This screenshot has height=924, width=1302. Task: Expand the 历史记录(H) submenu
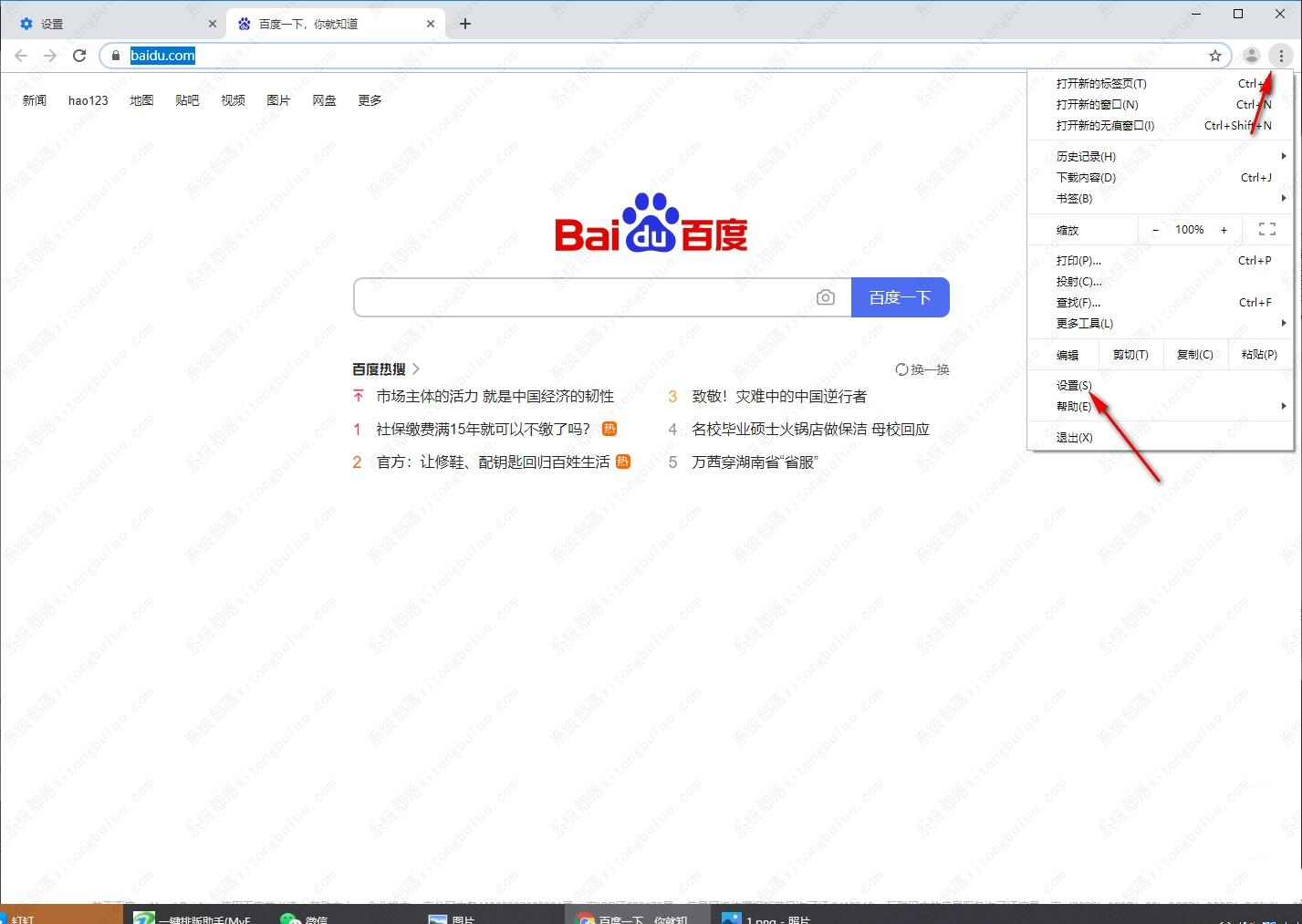click(1161, 156)
